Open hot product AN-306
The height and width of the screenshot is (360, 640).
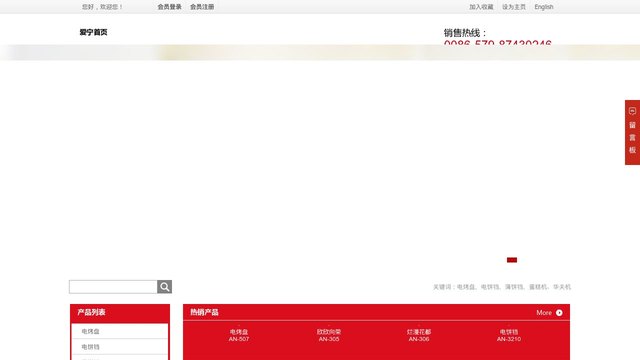coord(419,335)
